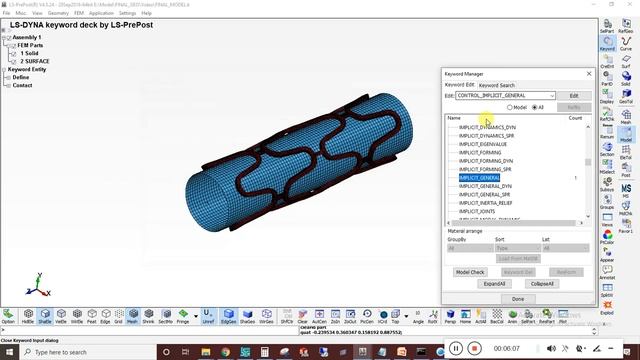Click the Done button
Screen dimensions: 640x360
coord(518,299)
